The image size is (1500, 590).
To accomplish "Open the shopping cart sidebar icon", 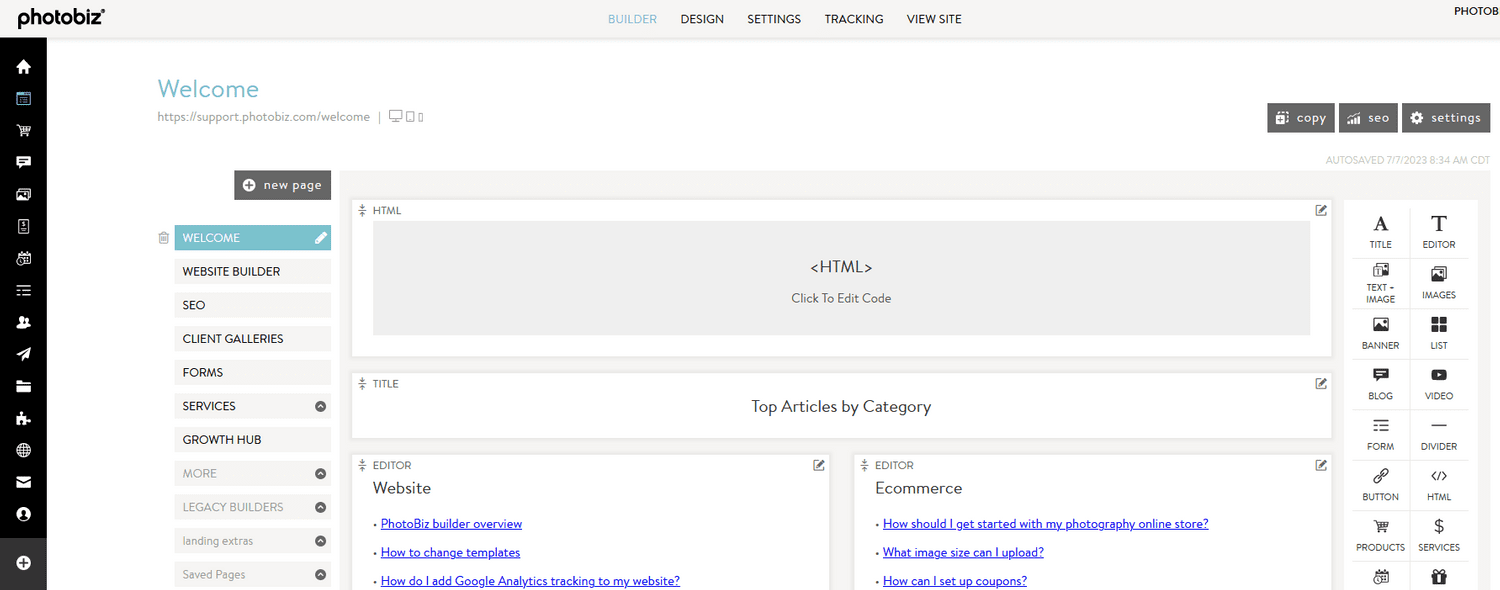I will pos(23,131).
